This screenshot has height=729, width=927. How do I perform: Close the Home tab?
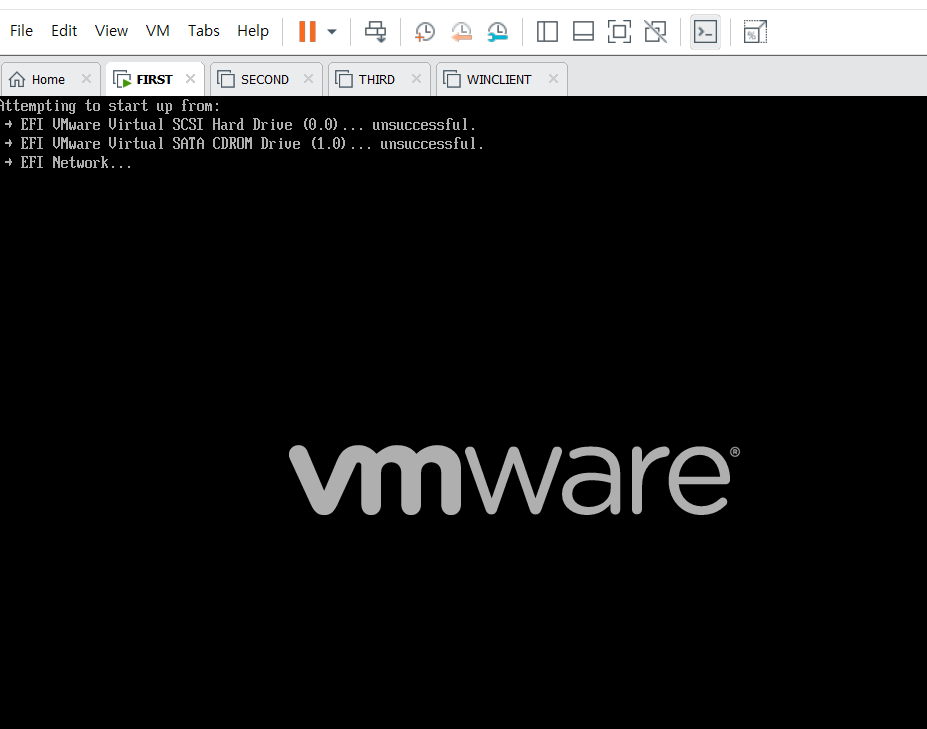(86, 79)
